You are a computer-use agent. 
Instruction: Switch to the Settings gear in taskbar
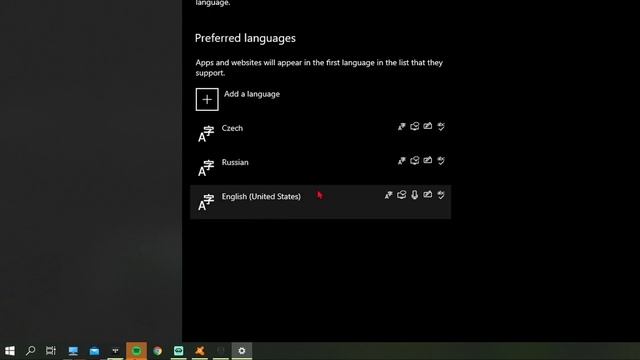[242, 351]
